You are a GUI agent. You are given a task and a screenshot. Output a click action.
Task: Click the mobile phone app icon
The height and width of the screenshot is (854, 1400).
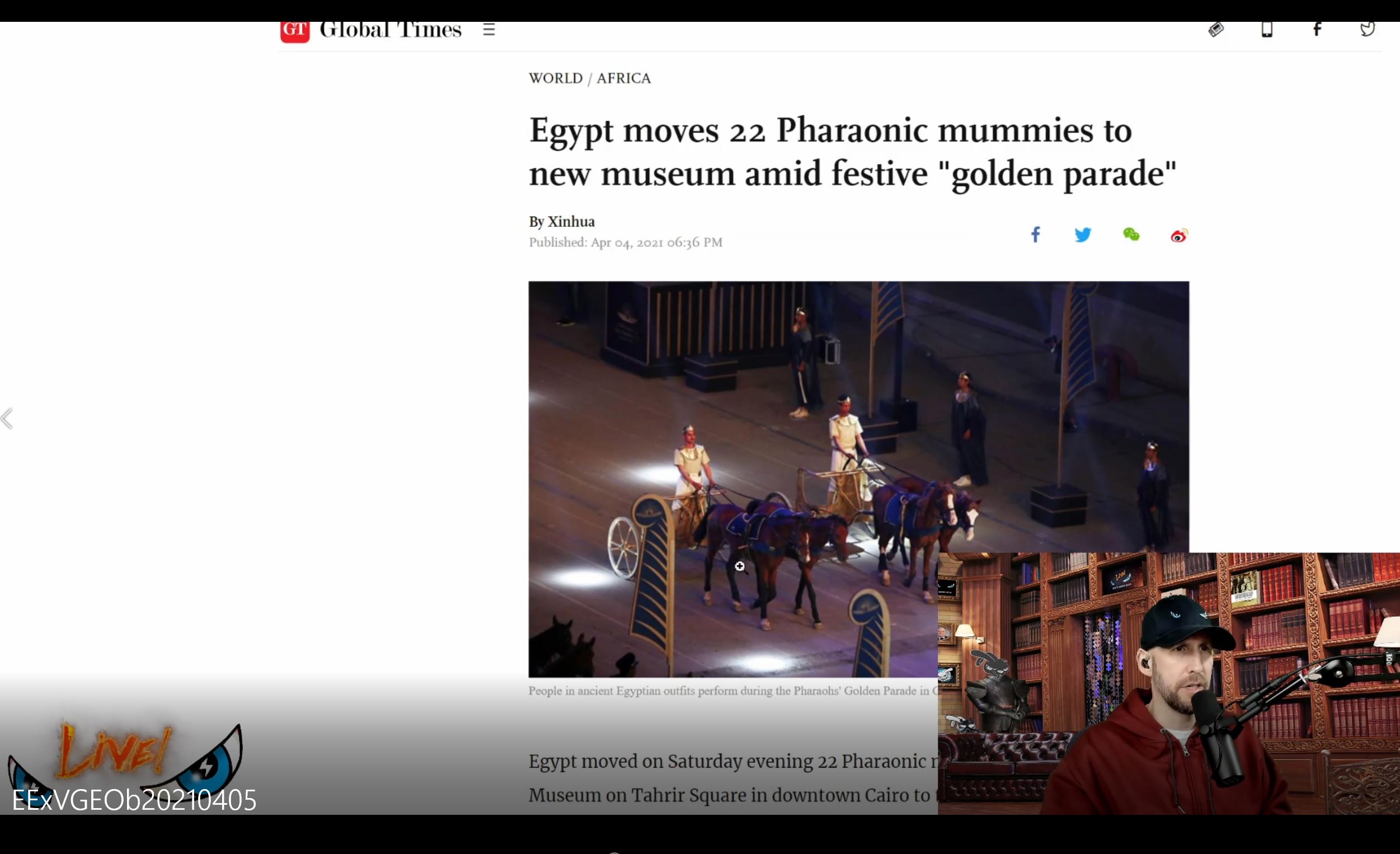click(1266, 30)
